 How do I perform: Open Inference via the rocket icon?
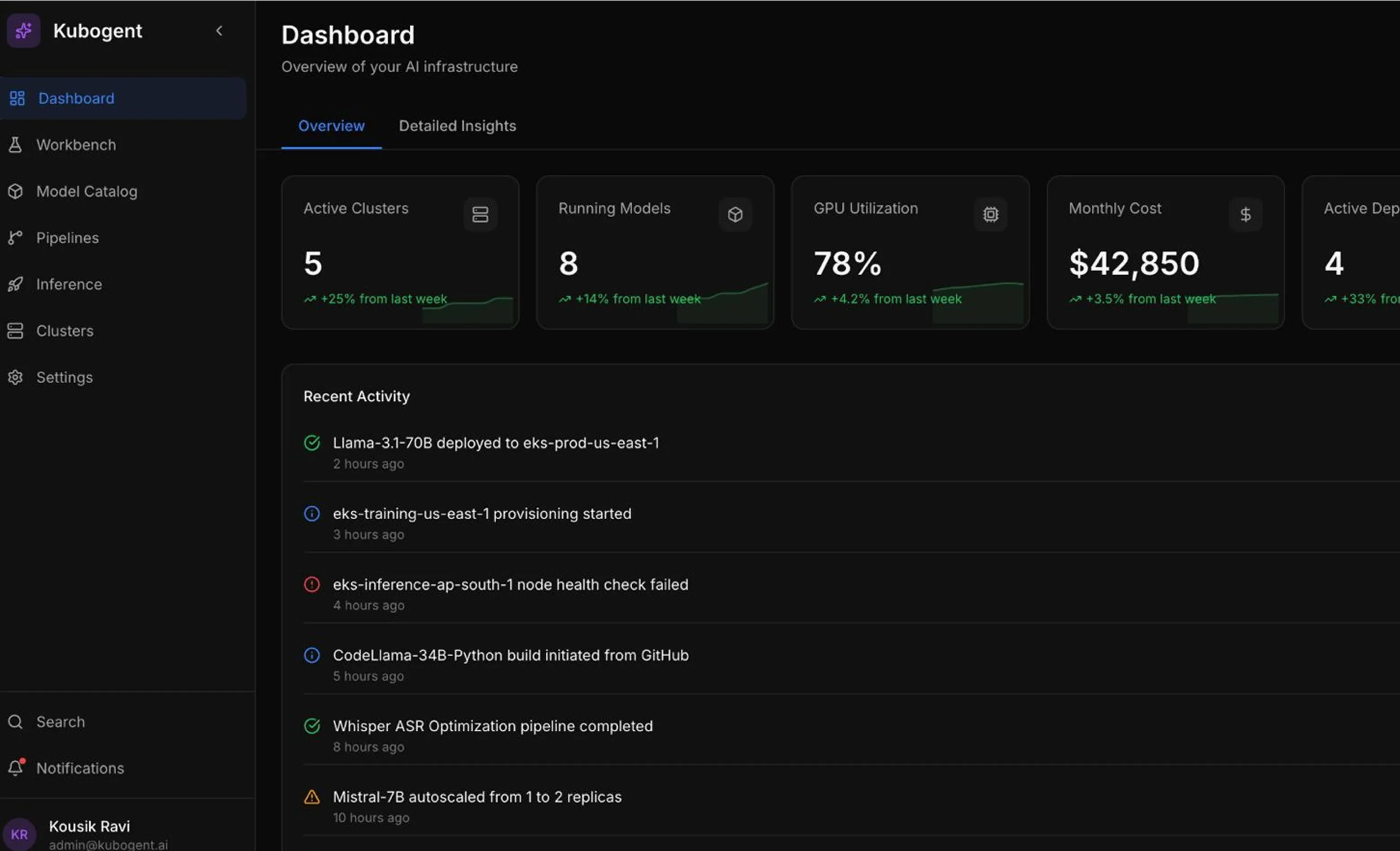click(15, 284)
